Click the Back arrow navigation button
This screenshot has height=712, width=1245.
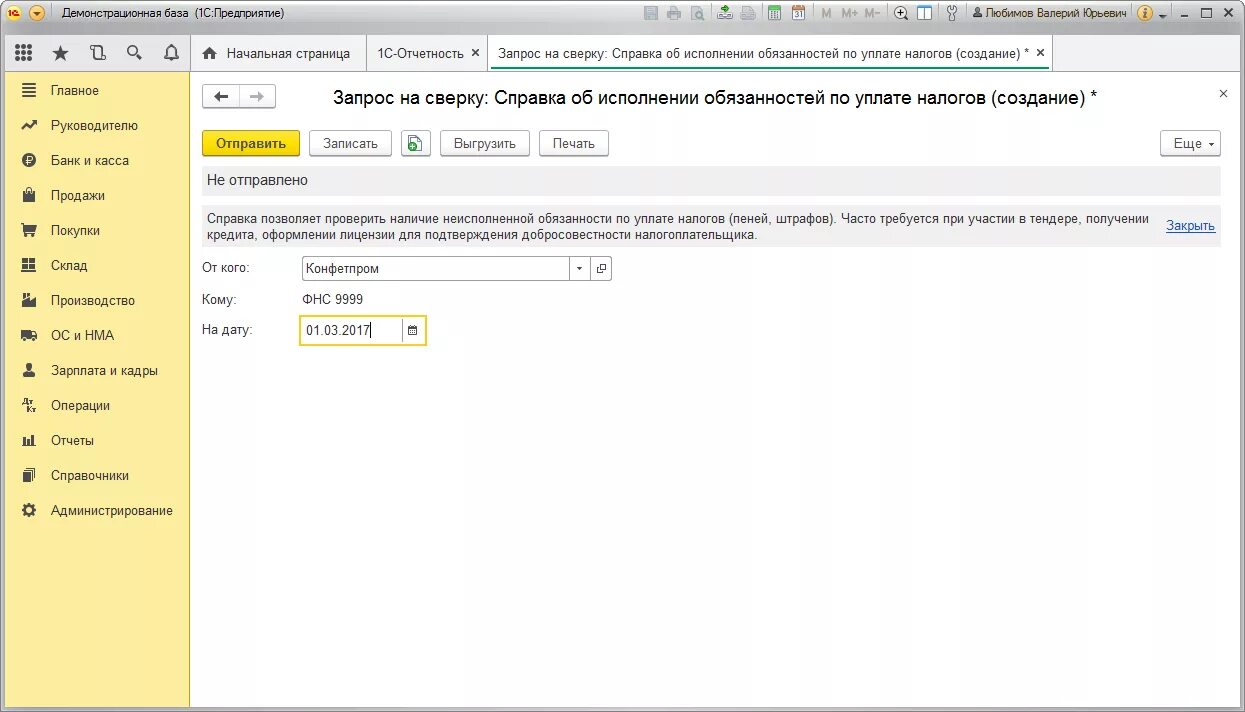pos(221,96)
